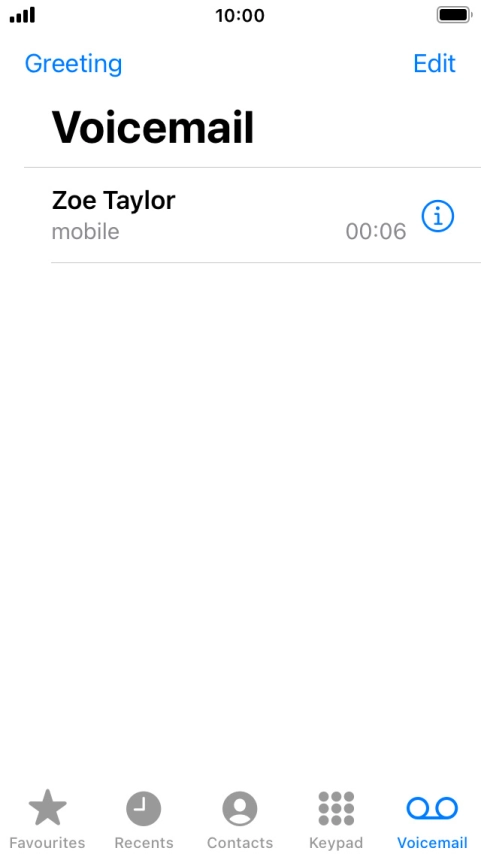Switch to the Recents tab label
Screen dimensions: 481x854
[x=144, y=843]
